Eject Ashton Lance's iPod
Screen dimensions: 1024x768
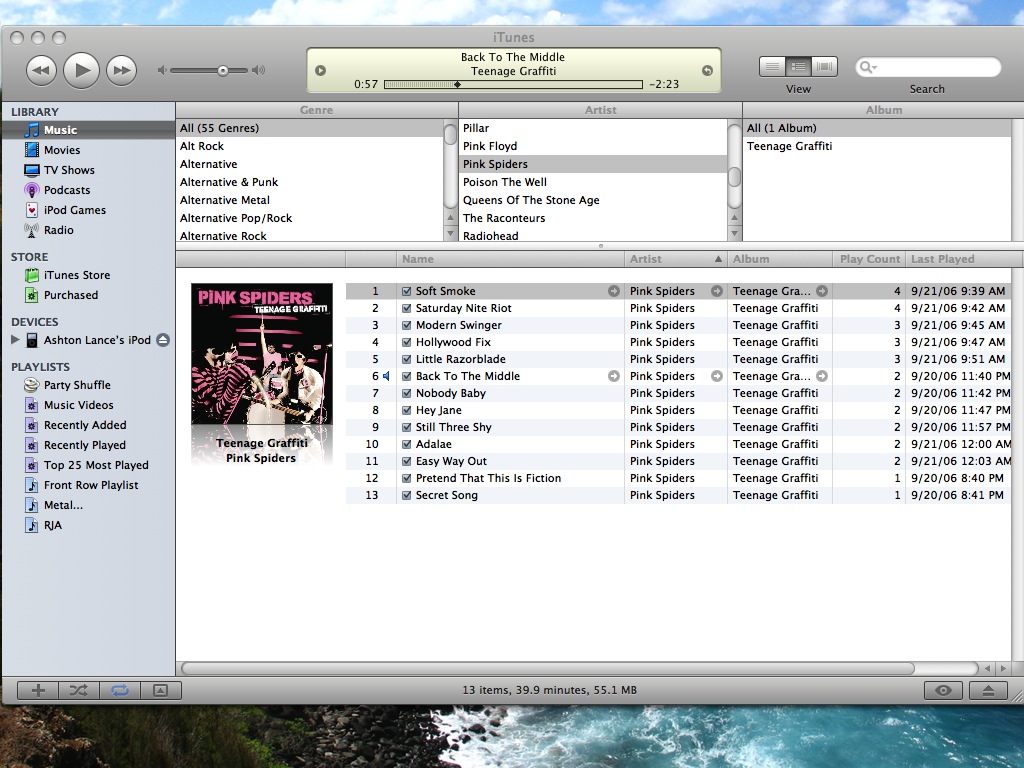click(x=163, y=340)
